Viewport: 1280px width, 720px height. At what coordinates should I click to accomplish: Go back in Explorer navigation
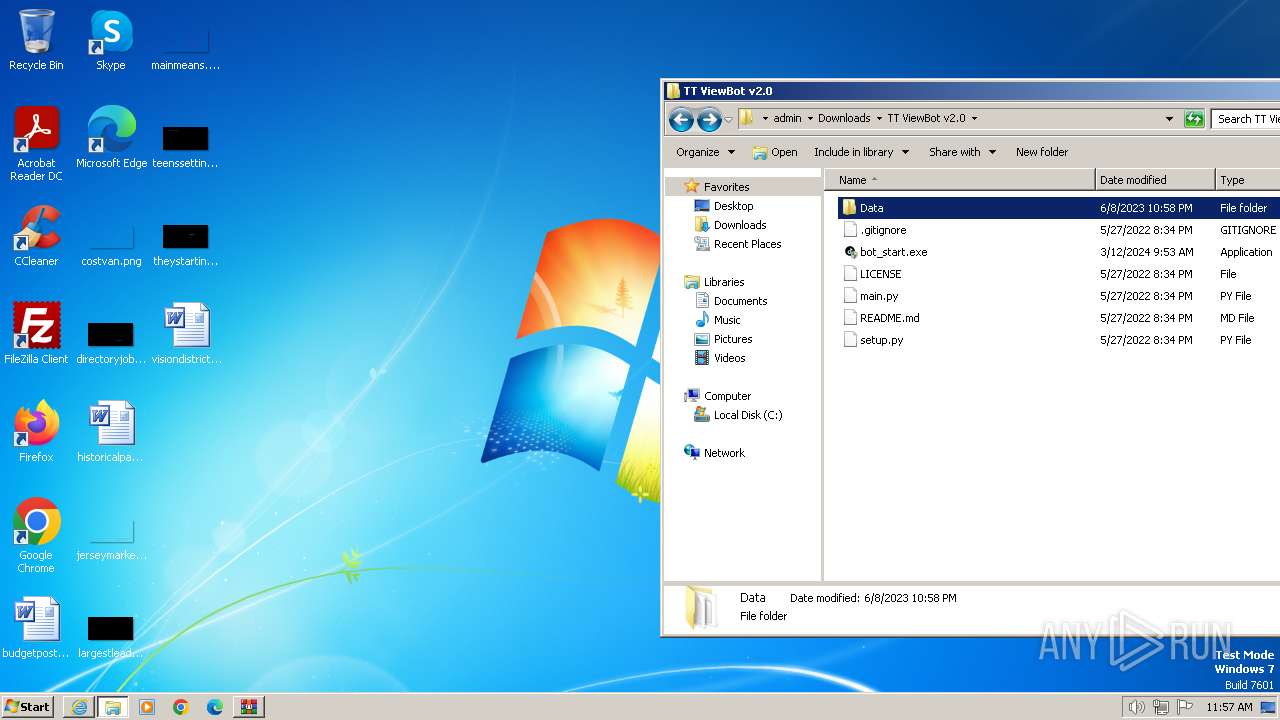(x=681, y=120)
